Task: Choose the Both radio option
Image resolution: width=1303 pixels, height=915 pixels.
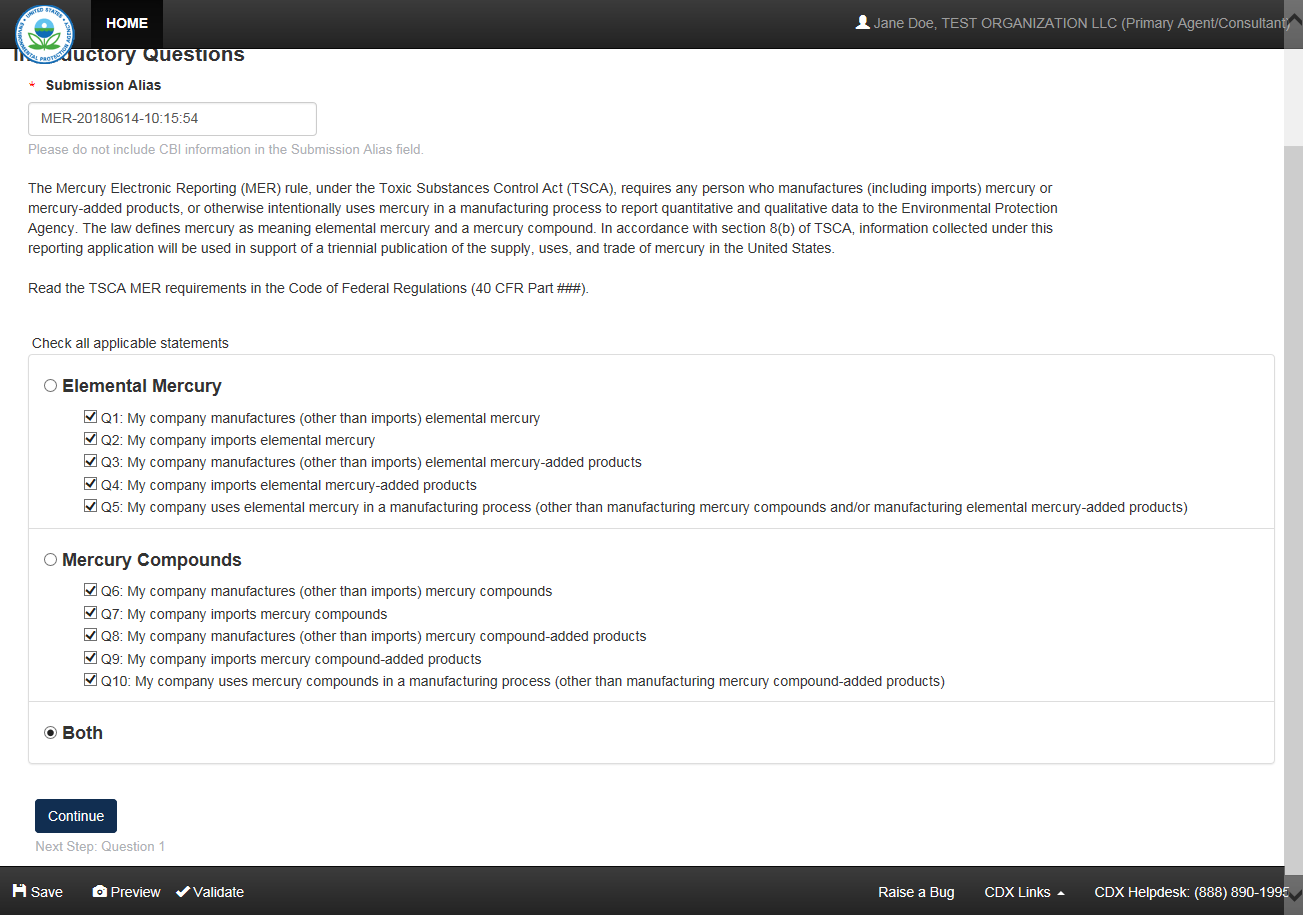Action: [50, 733]
